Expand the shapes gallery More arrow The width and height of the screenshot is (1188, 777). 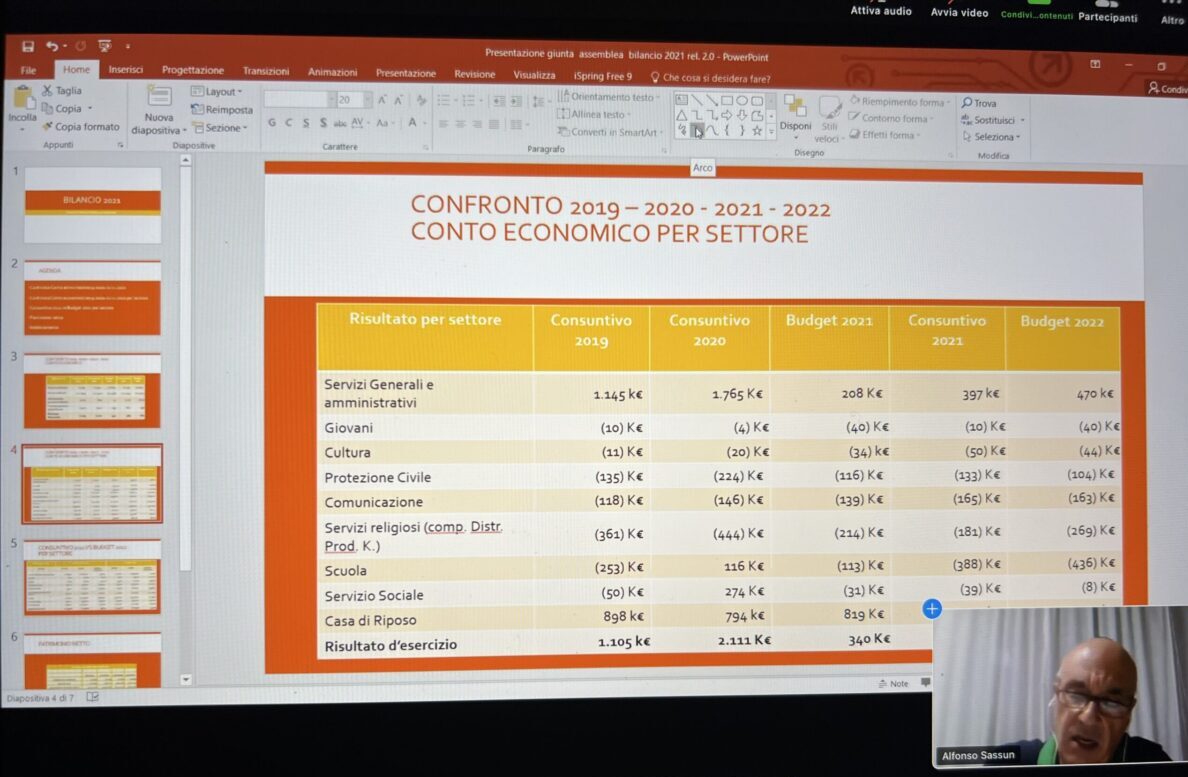[x=771, y=131]
